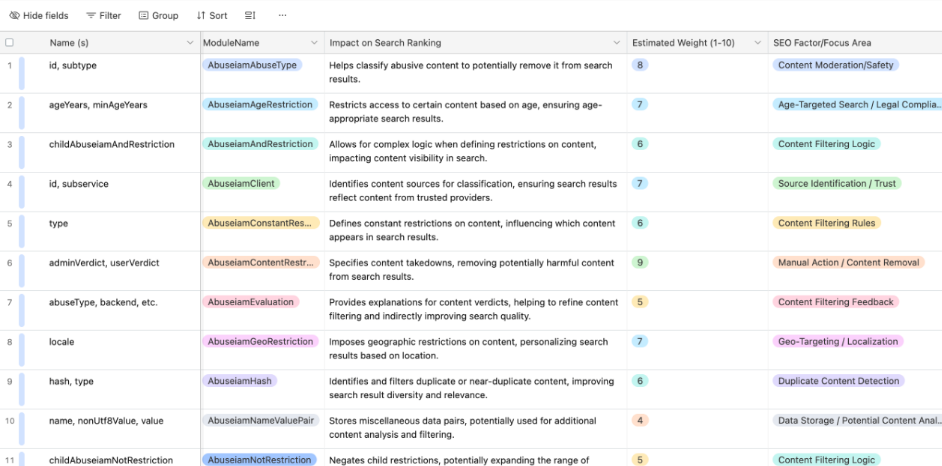
Task: Open the Group menu
Action: 158,16
